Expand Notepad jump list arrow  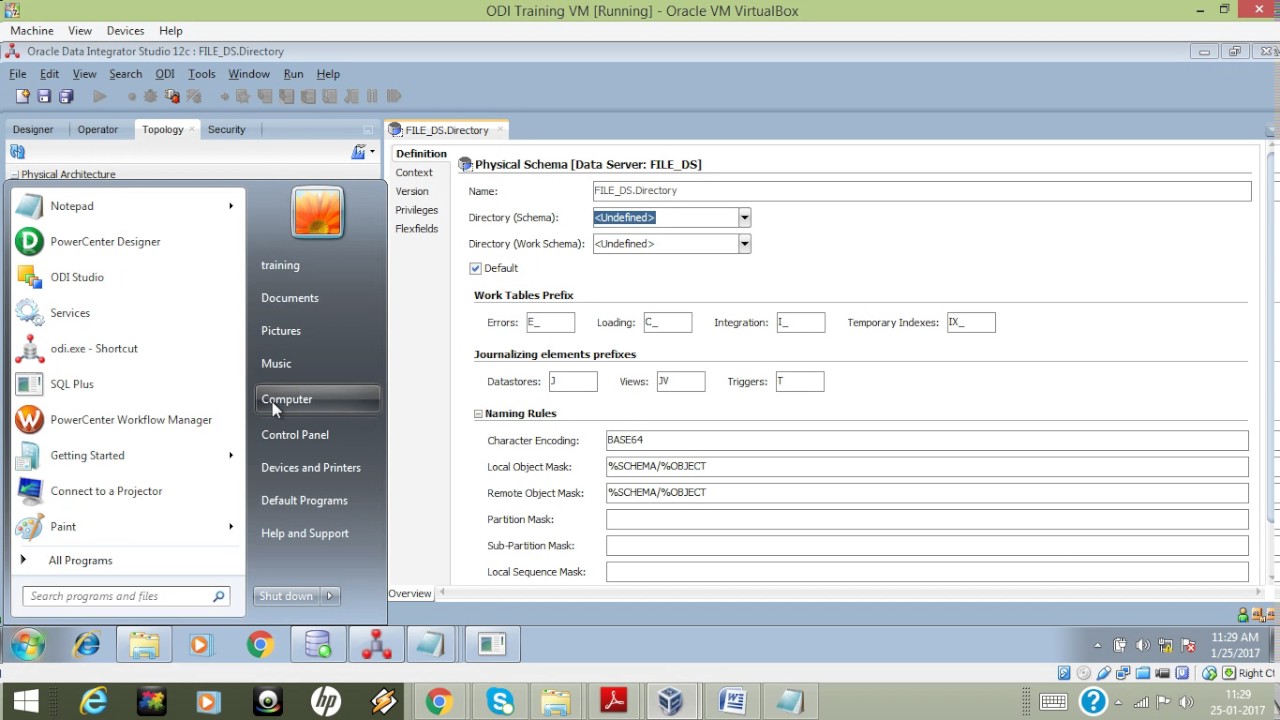point(231,206)
